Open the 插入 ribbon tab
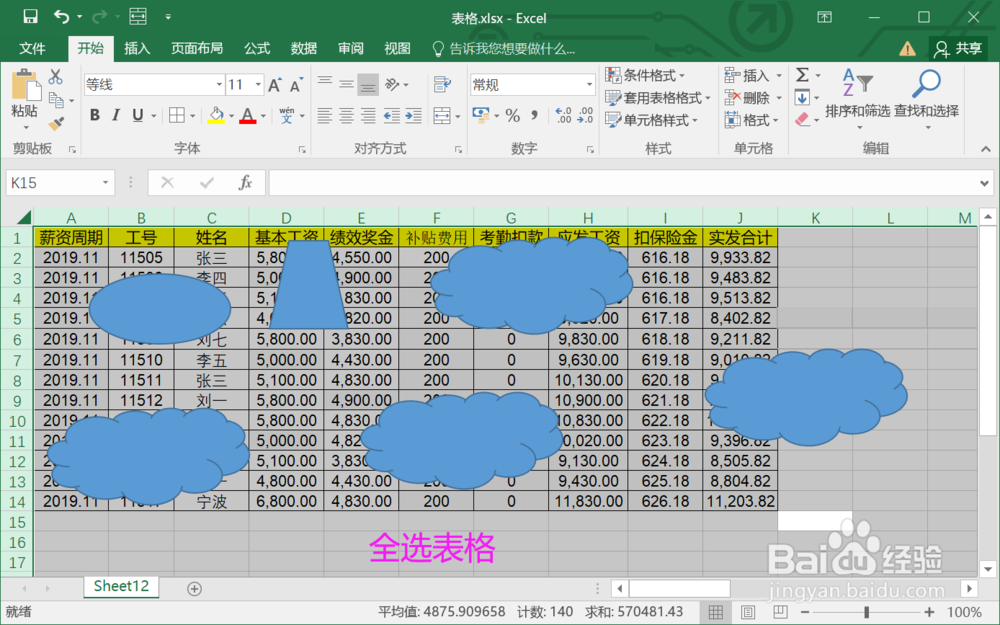 coord(136,48)
